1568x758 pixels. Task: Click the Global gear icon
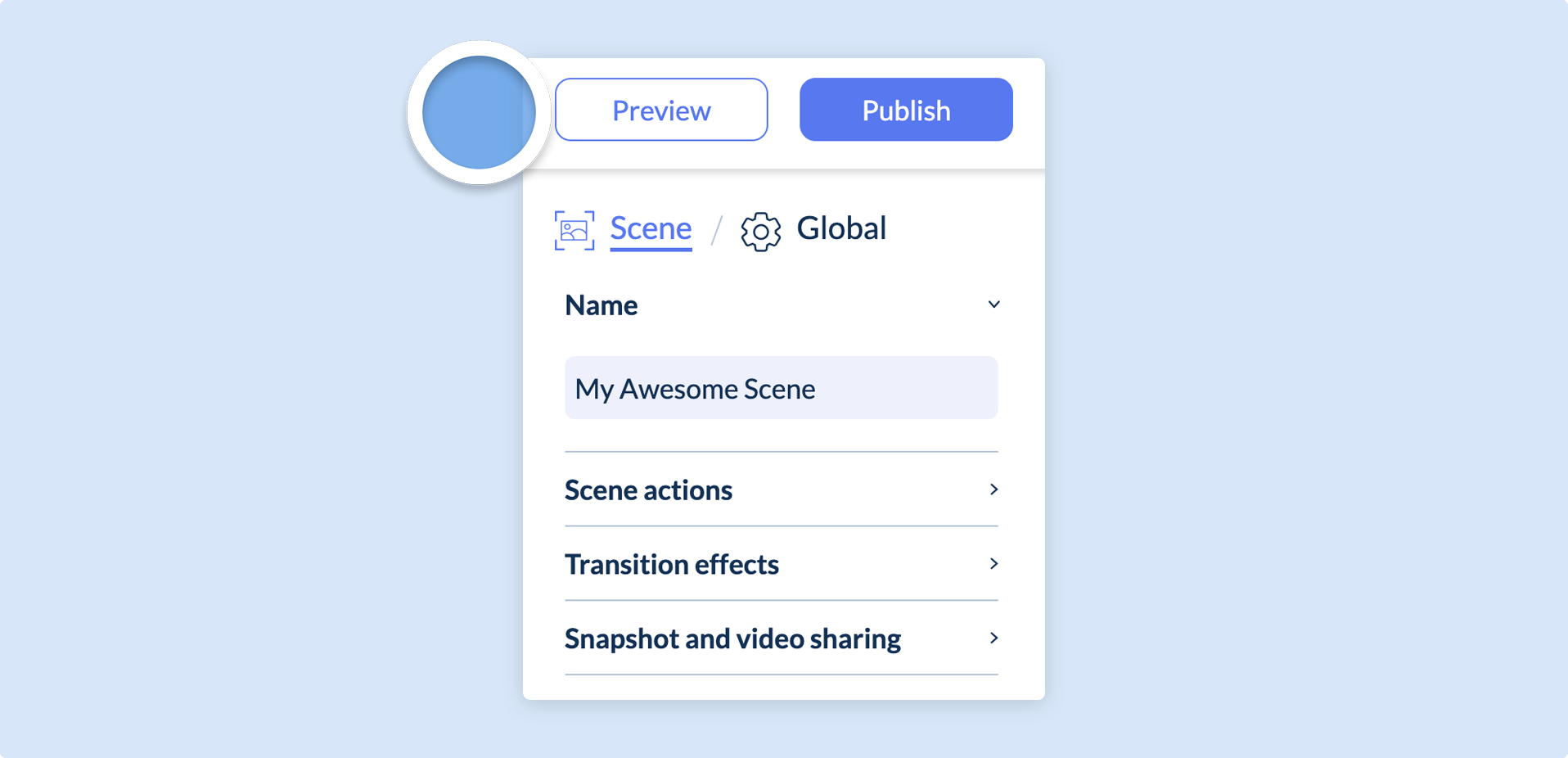[x=761, y=232]
